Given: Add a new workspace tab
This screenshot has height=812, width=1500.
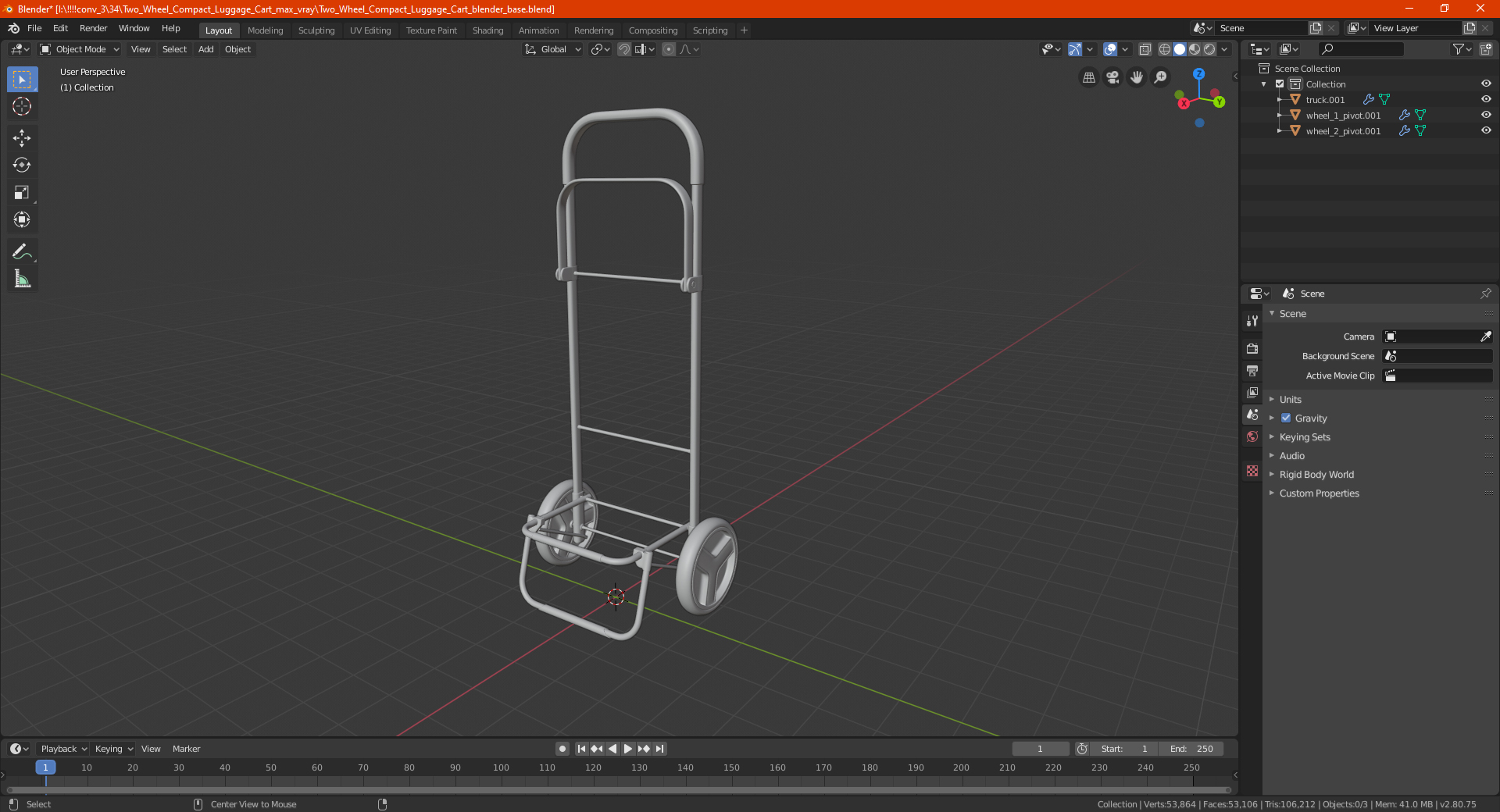Looking at the screenshot, I should pos(744,30).
